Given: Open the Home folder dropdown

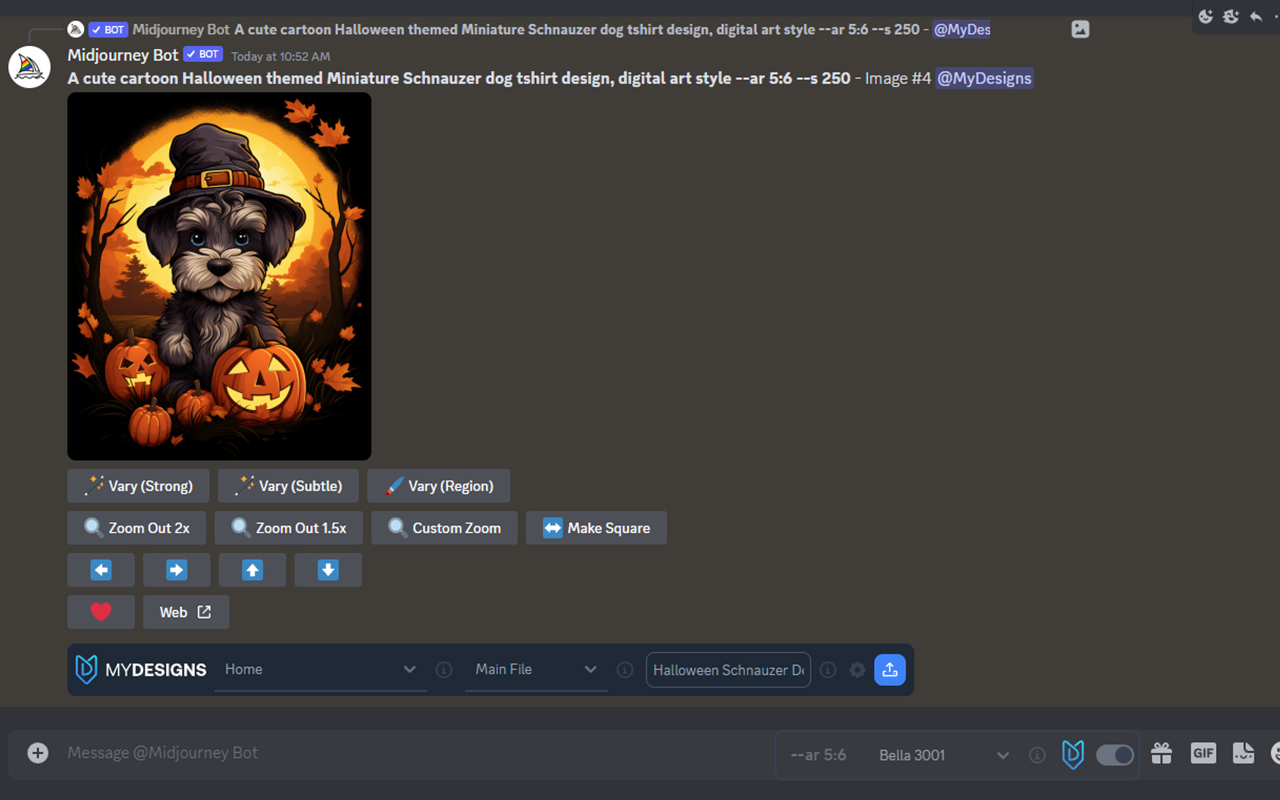Looking at the screenshot, I should point(320,670).
